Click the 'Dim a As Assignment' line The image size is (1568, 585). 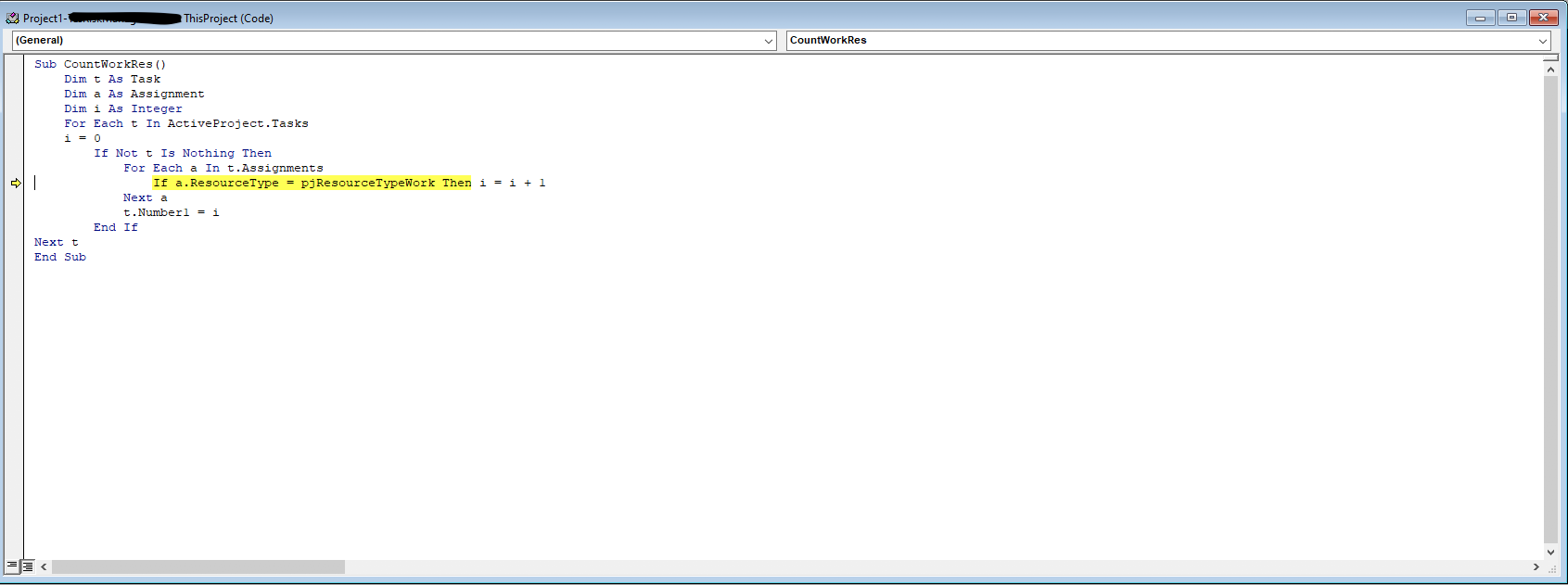coord(134,95)
